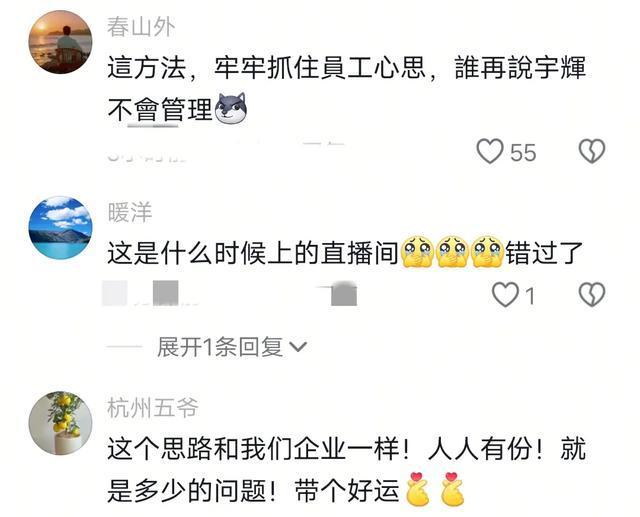Screen dimensions: 640x517
Task: Tap the like count 55
Action: click(523, 153)
